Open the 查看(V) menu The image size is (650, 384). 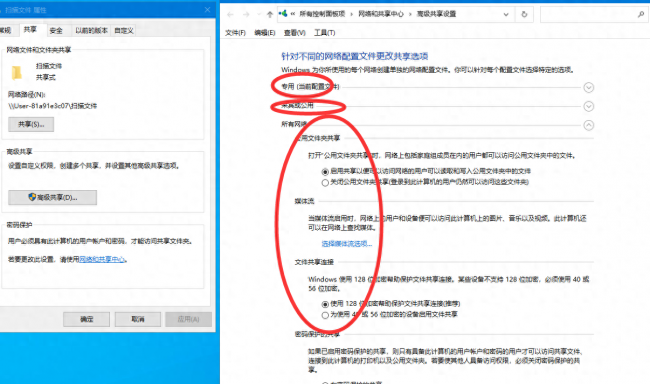pyautogui.click(x=294, y=33)
